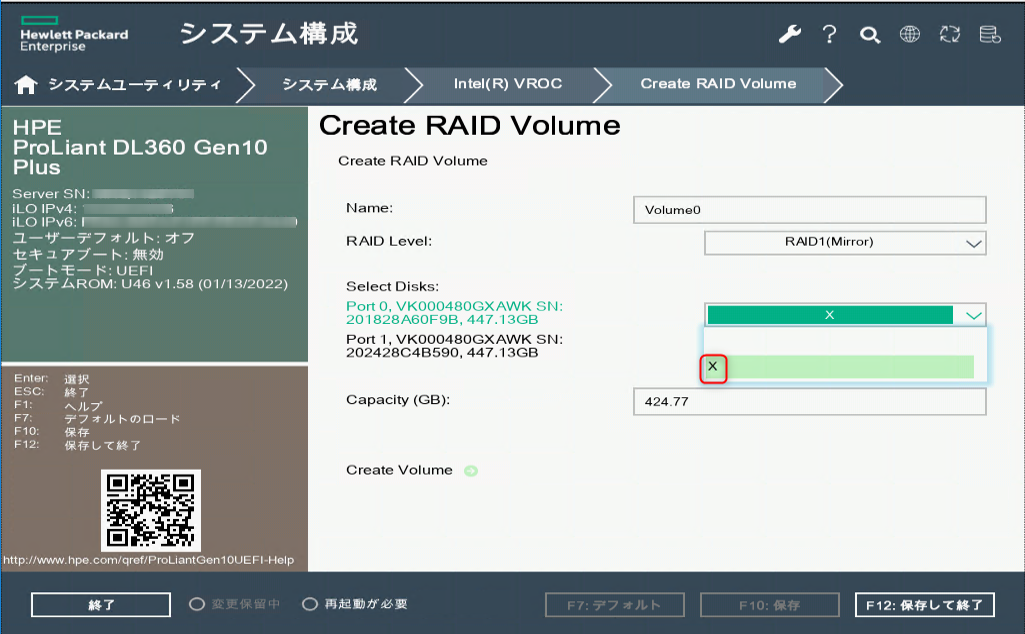The image size is (1025, 634).
Task: Open the hpe.com UEFI help URL
Action: 148,560
